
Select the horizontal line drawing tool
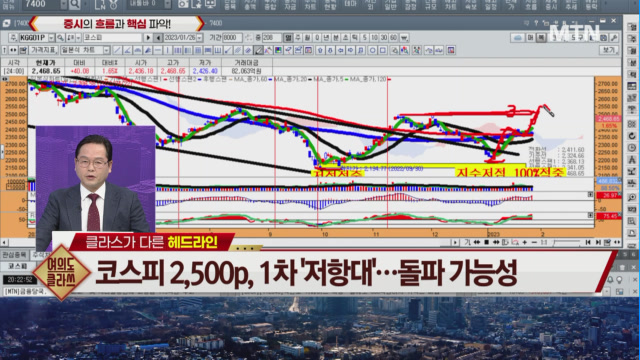point(158,50)
